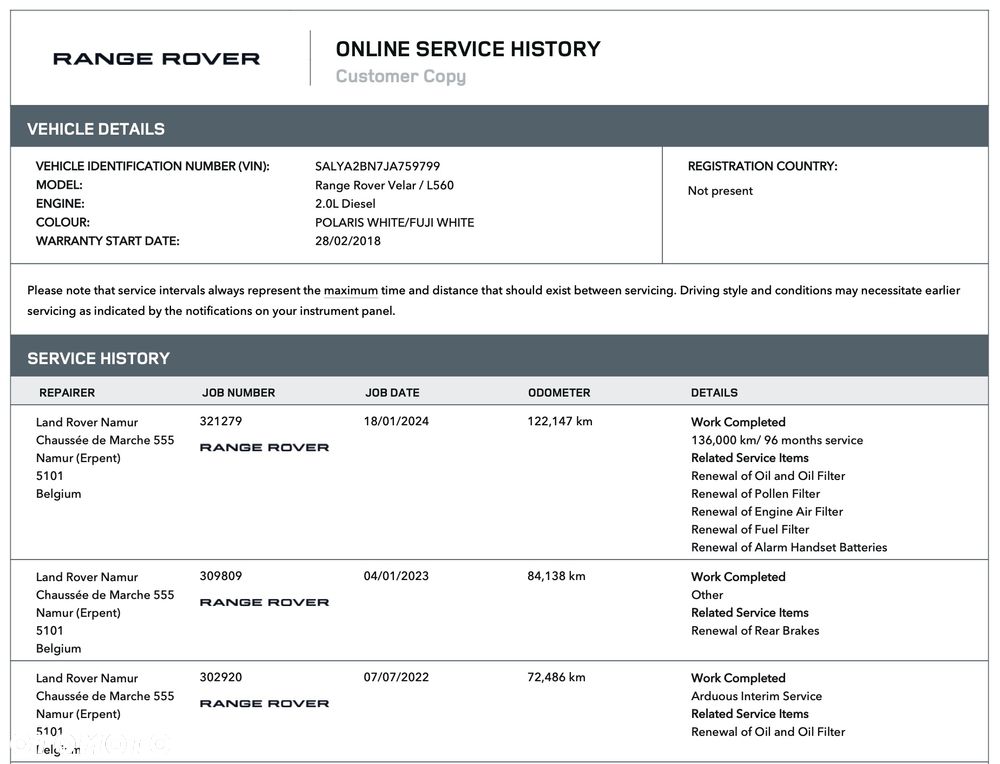Click Vehicle Identification Number (VIN) label
The height and width of the screenshot is (764, 1000).
point(152,166)
